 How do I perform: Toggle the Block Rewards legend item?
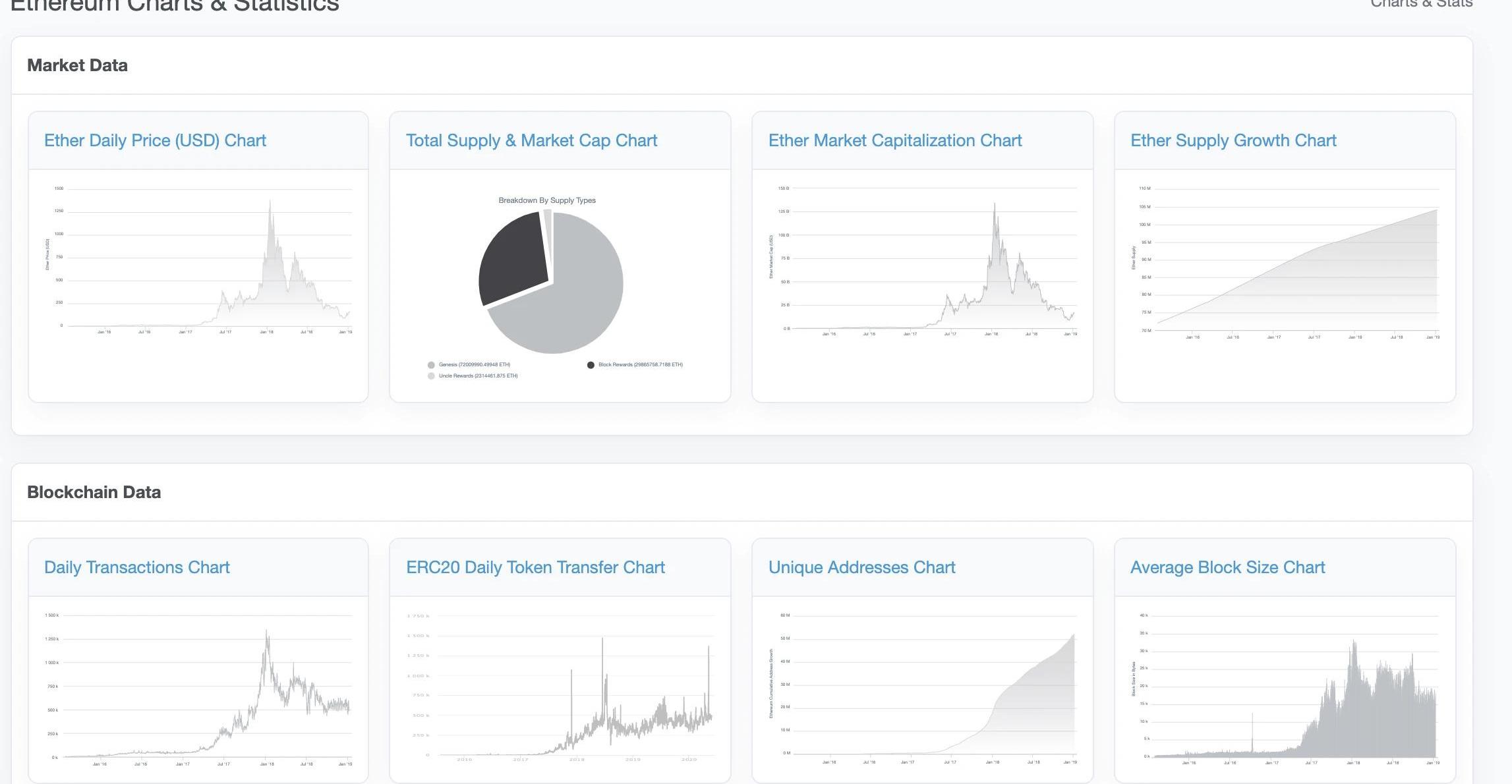click(639, 364)
